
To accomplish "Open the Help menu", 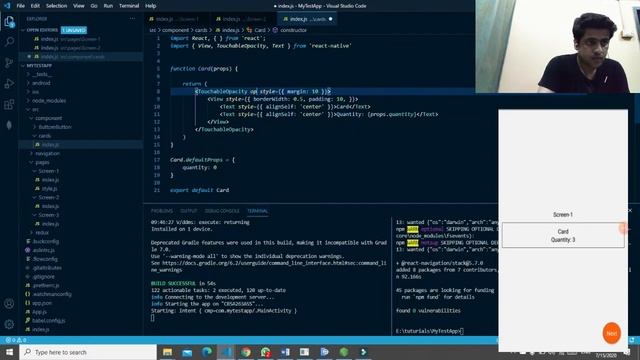I will pos(151,6).
